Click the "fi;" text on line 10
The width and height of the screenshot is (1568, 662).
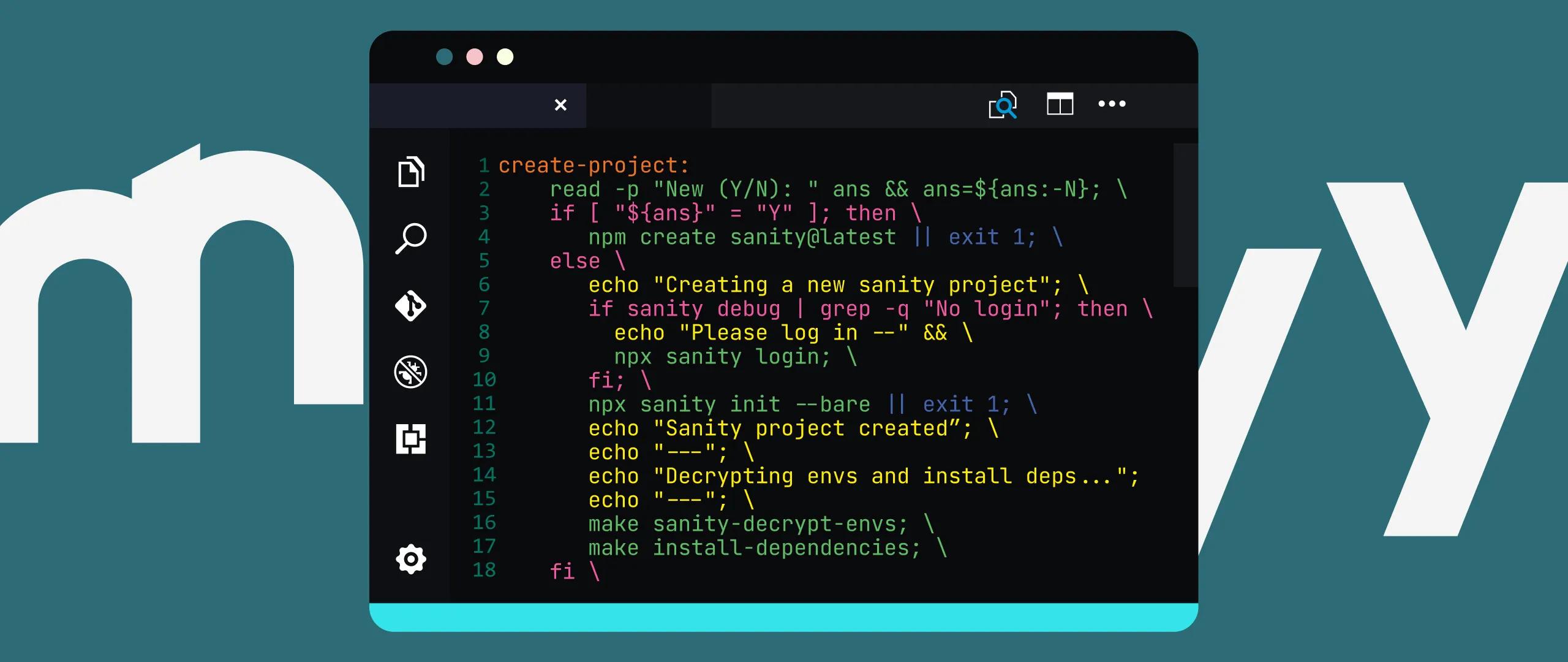tap(606, 381)
